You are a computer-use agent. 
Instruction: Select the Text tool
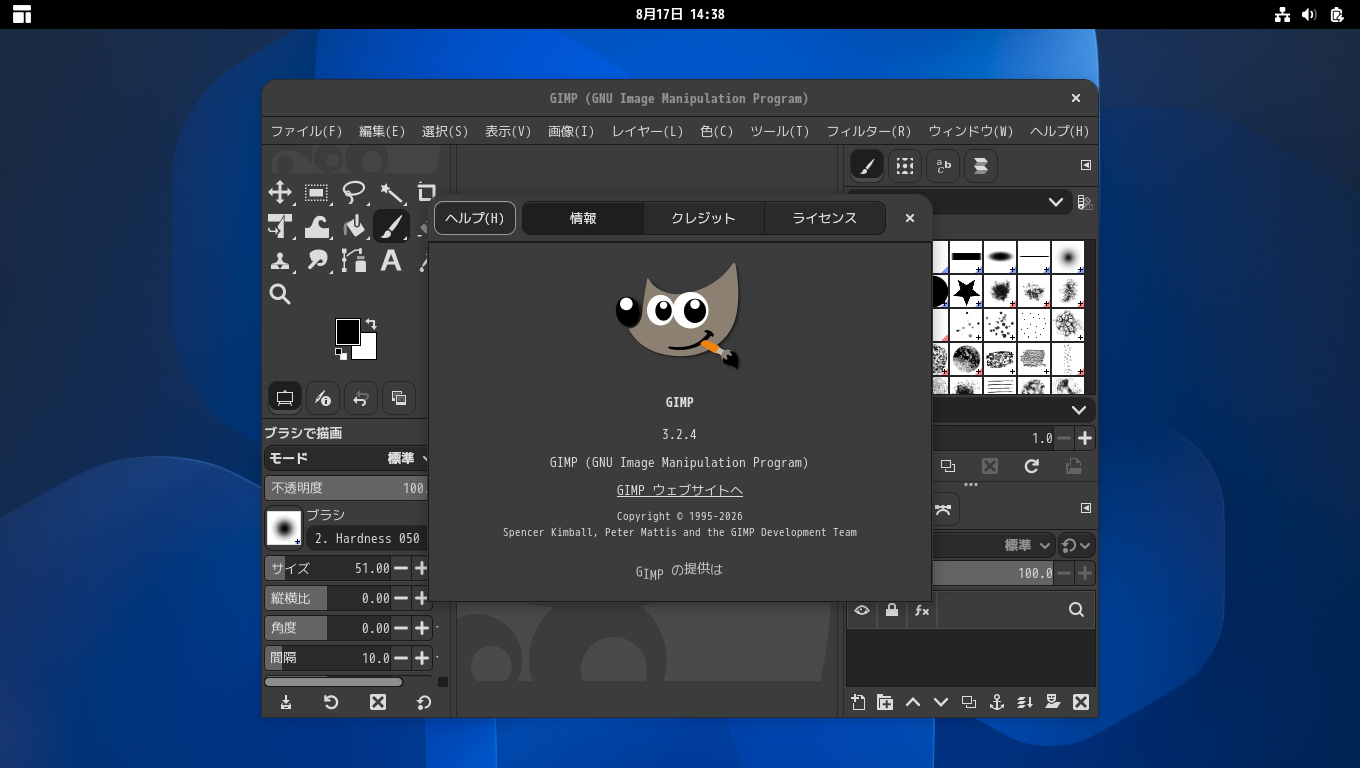coord(391,261)
